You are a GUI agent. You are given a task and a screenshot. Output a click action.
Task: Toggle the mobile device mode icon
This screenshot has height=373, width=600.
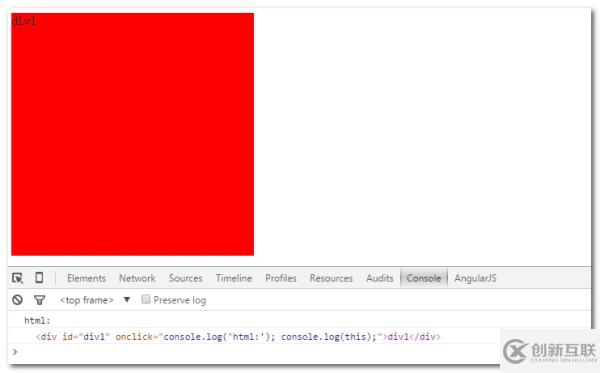point(39,278)
